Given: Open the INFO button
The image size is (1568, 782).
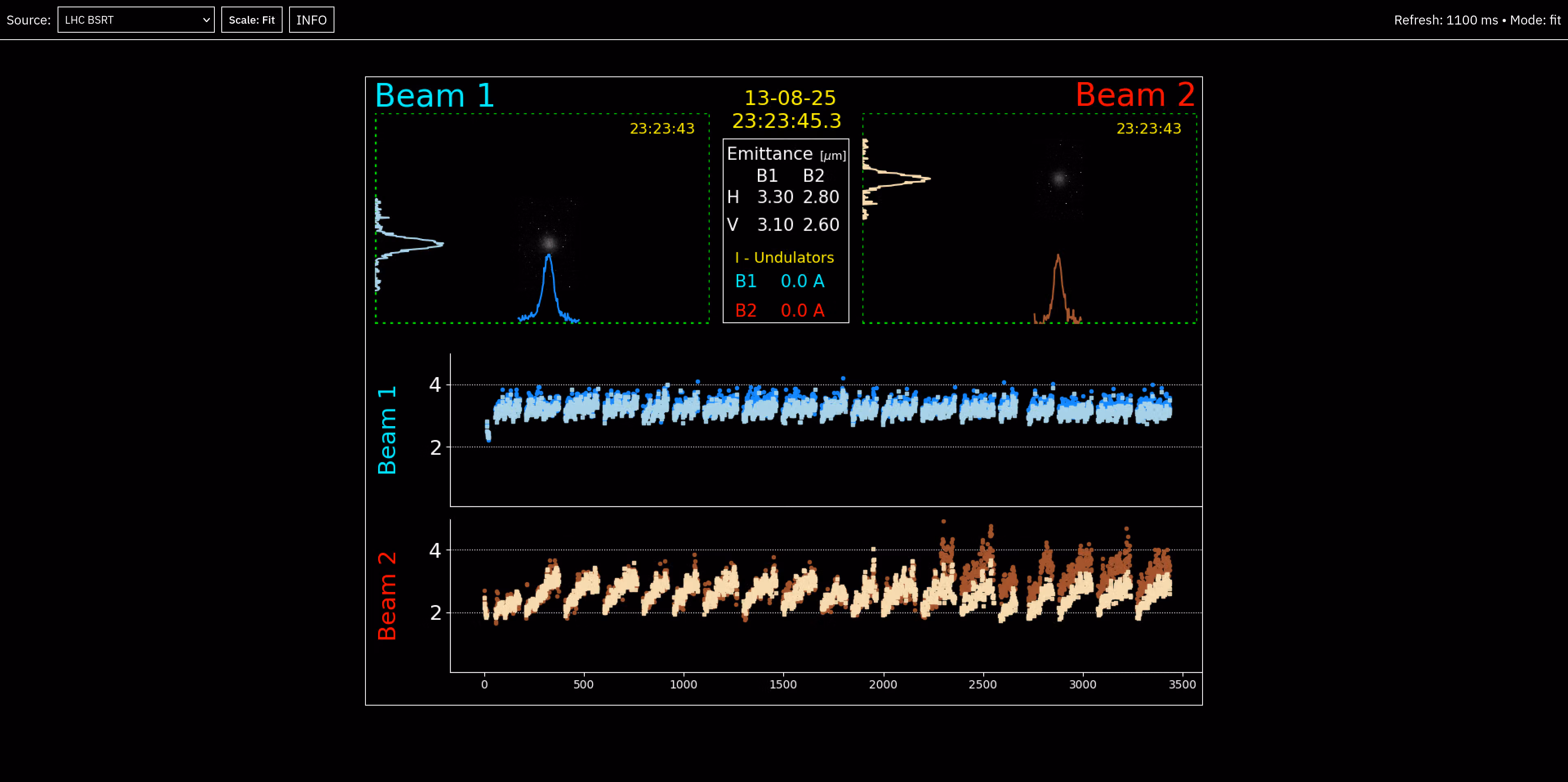Looking at the screenshot, I should click(311, 20).
